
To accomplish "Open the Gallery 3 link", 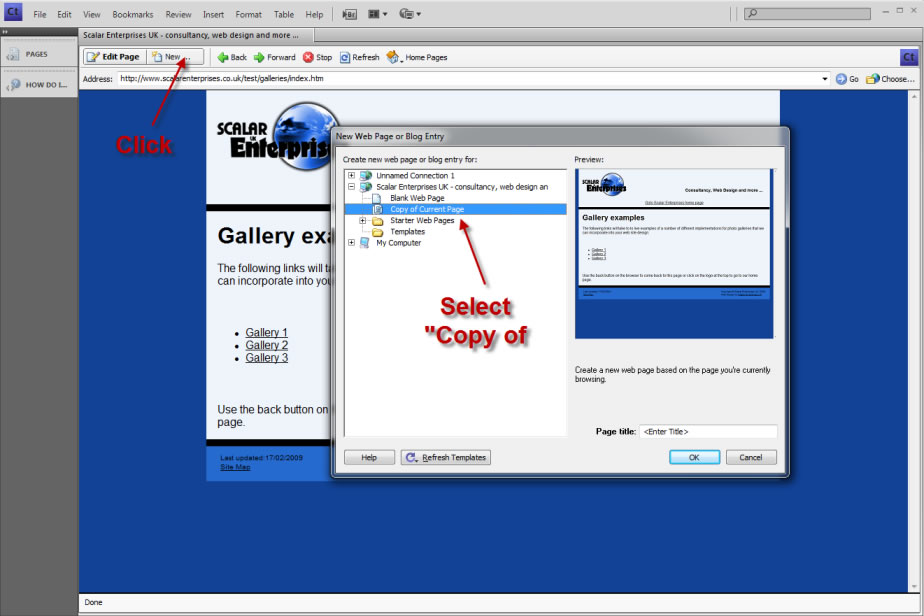I will [x=266, y=358].
